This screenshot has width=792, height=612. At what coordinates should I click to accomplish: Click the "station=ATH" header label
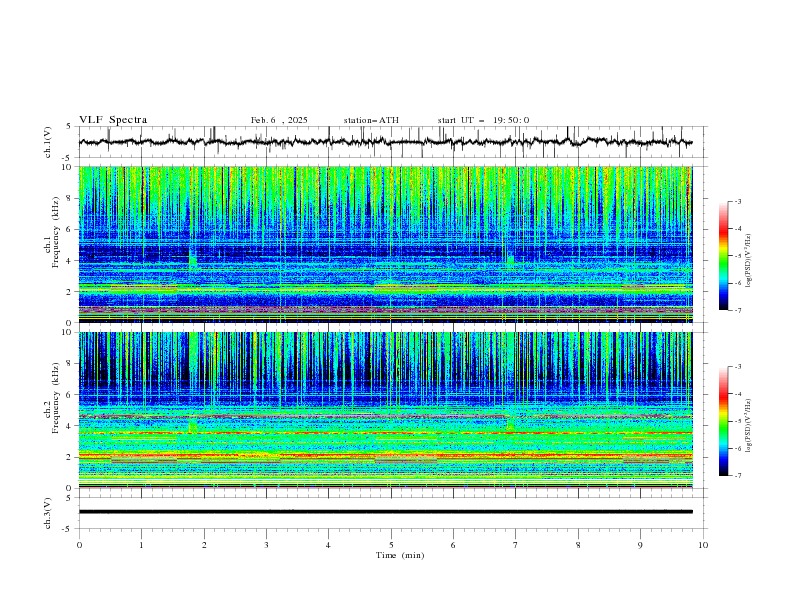pos(371,120)
